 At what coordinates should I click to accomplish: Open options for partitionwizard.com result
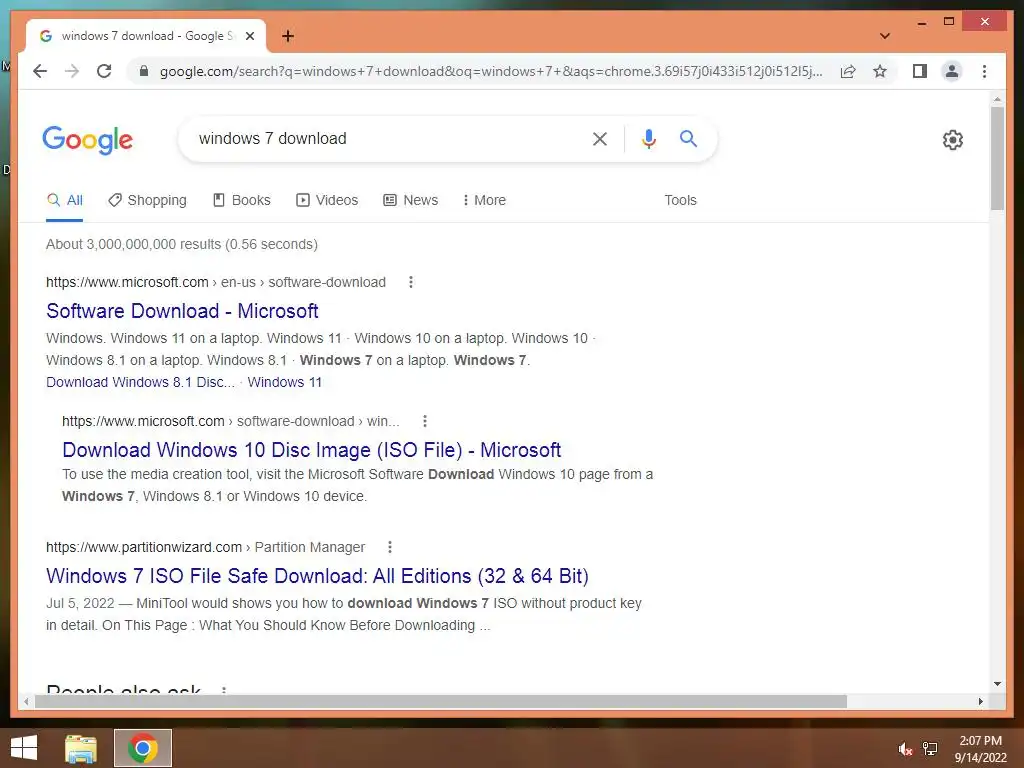[x=390, y=547]
